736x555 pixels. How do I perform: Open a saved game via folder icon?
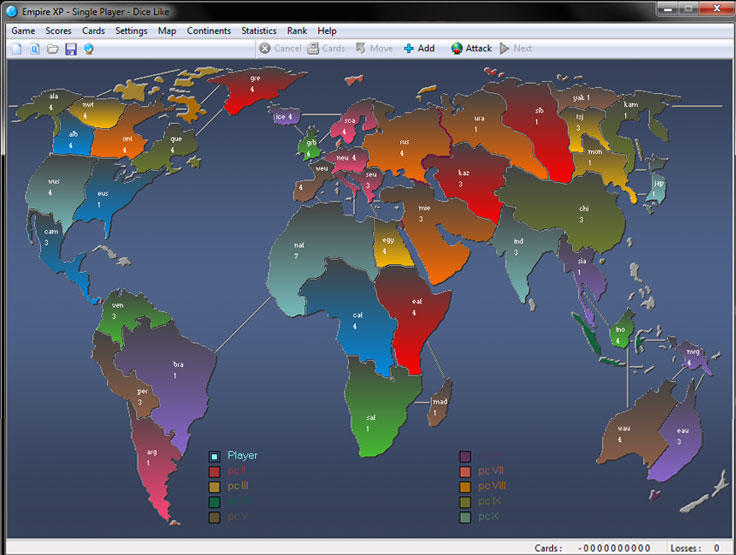pos(52,48)
